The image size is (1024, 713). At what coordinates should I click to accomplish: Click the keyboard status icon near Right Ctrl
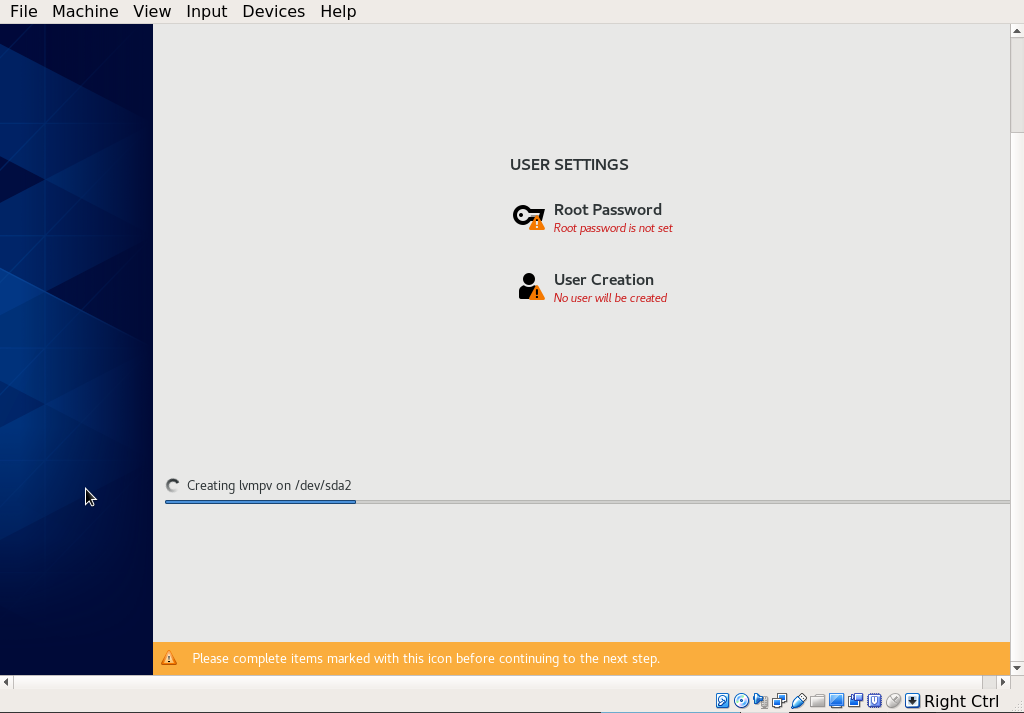(911, 701)
